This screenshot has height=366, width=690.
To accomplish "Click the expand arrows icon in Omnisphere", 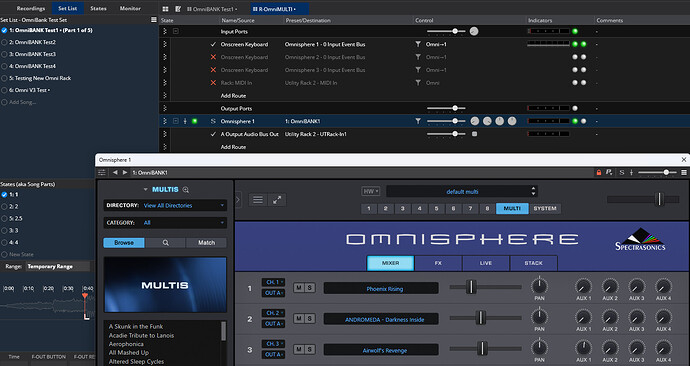I will [x=277, y=200].
